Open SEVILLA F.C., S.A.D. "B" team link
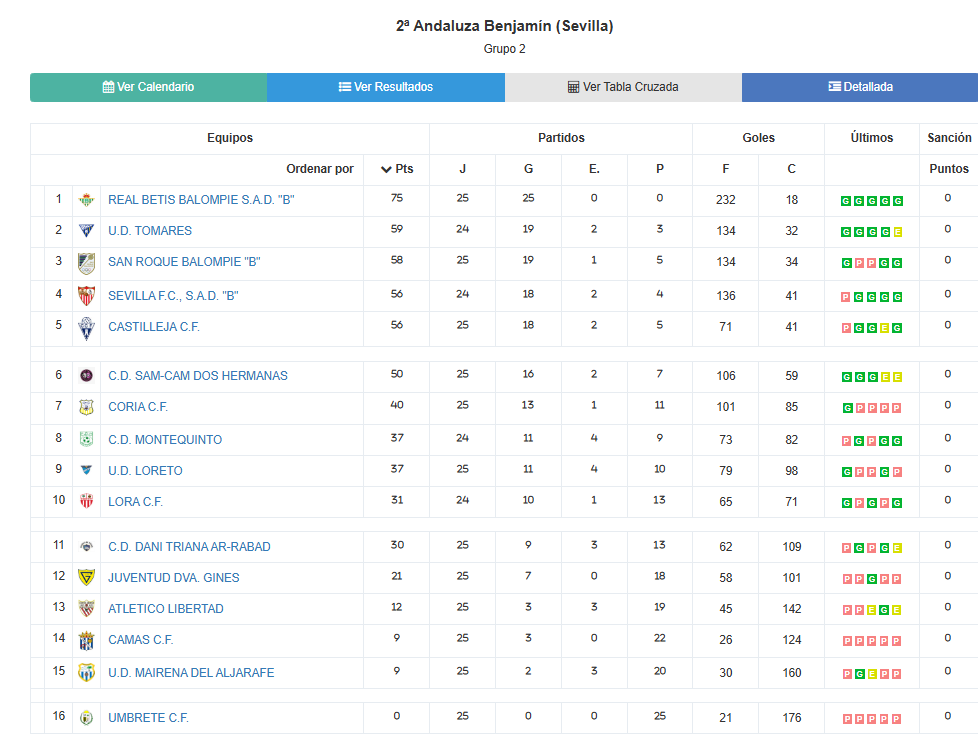Screen dimensions: 978x746 (173, 296)
